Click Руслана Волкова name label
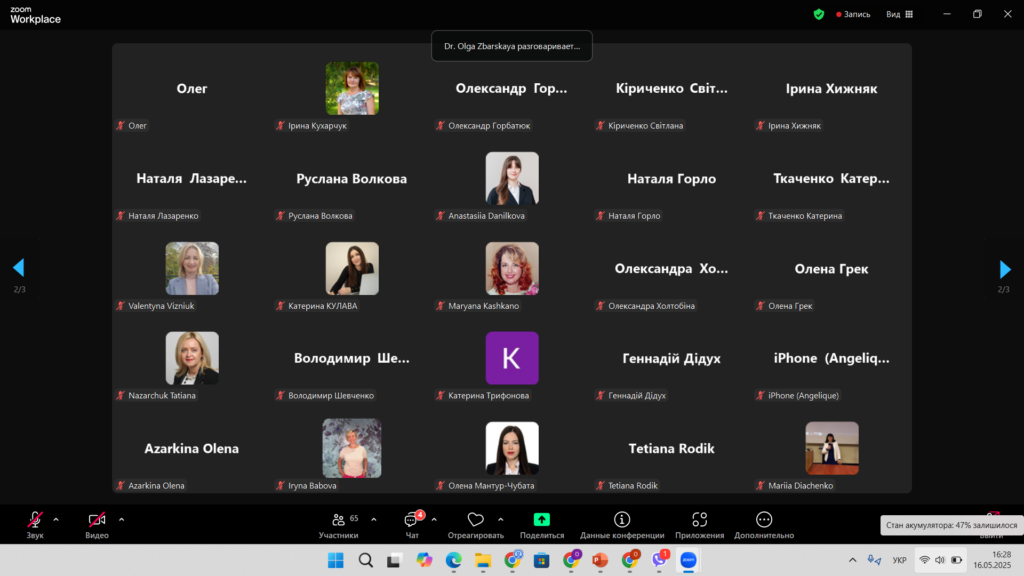Image resolution: width=1024 pixels, height=576 pixels. [320, 216]
